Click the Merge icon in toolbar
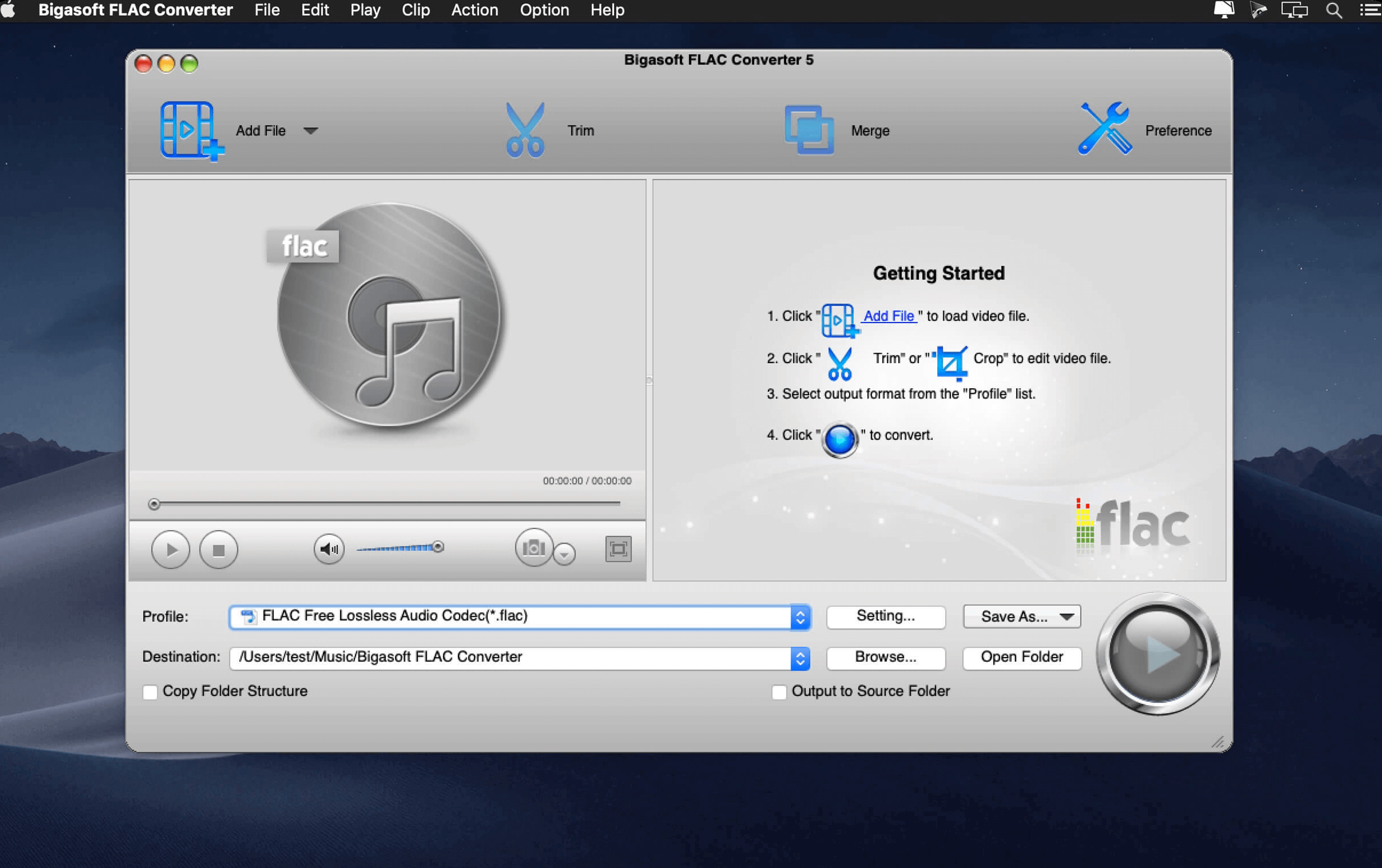The width and height of the screenshot is (1382, 868). tap(808, 130)
